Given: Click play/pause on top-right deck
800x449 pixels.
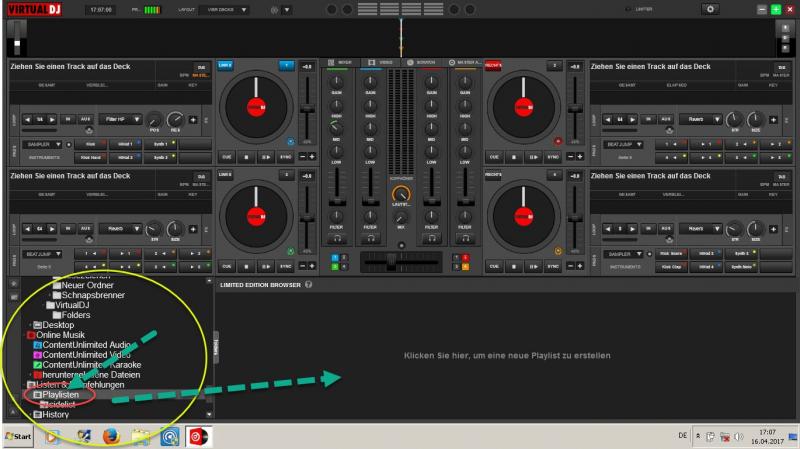Looking at the screenshot, I should [533, 157].
